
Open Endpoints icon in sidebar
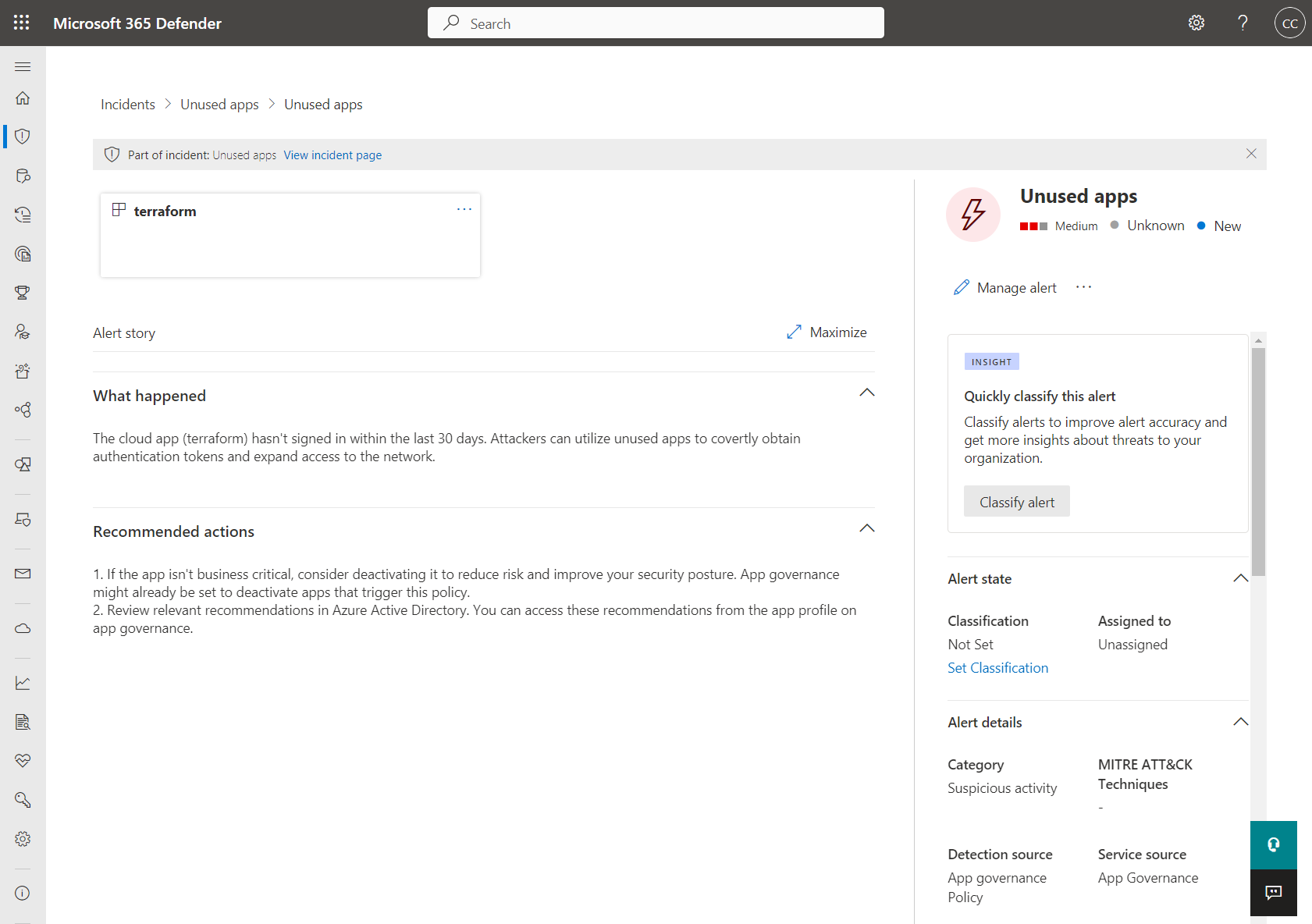coord(23,519)
